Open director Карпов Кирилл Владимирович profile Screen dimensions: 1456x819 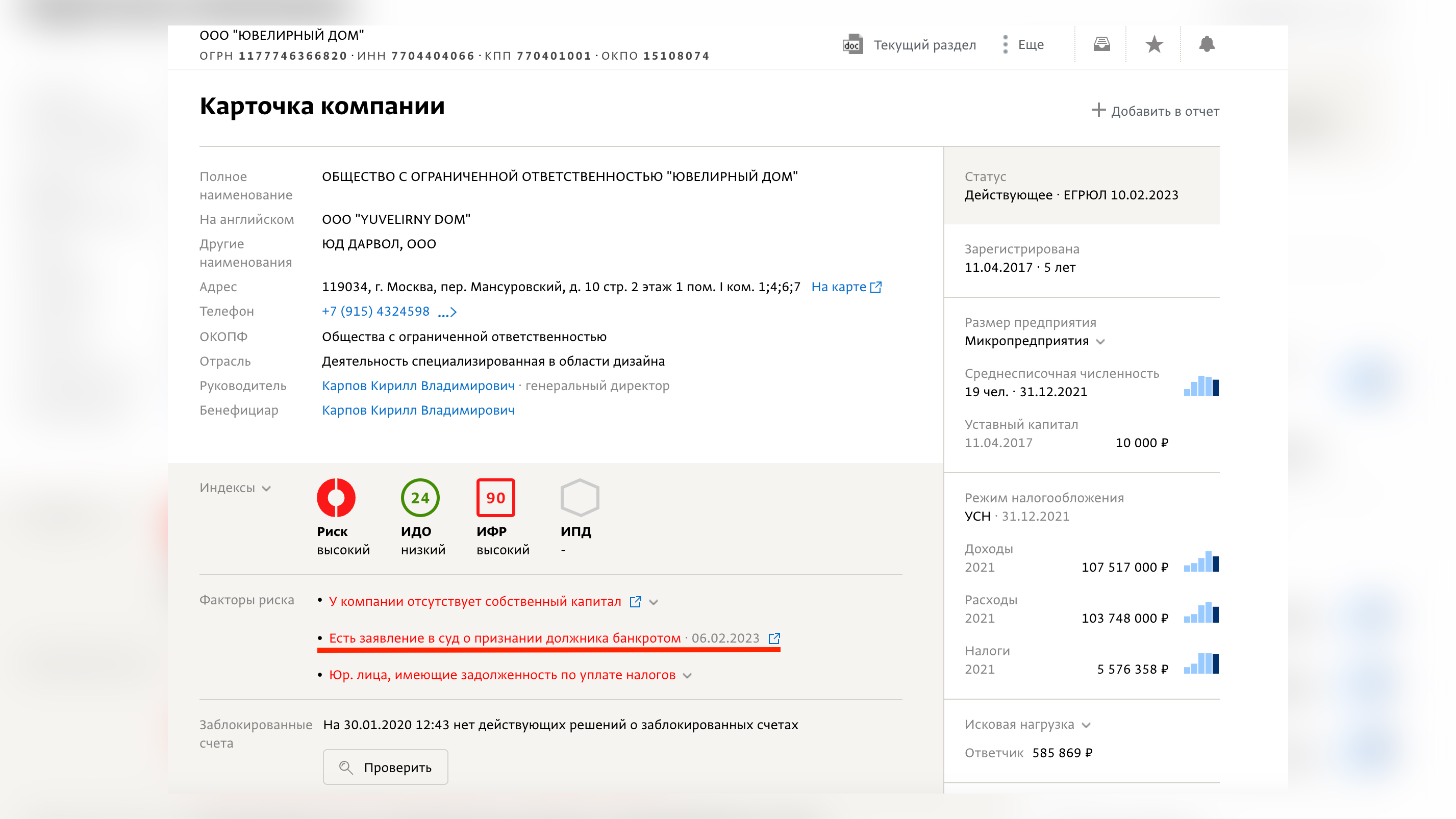(x=418, y=386)
